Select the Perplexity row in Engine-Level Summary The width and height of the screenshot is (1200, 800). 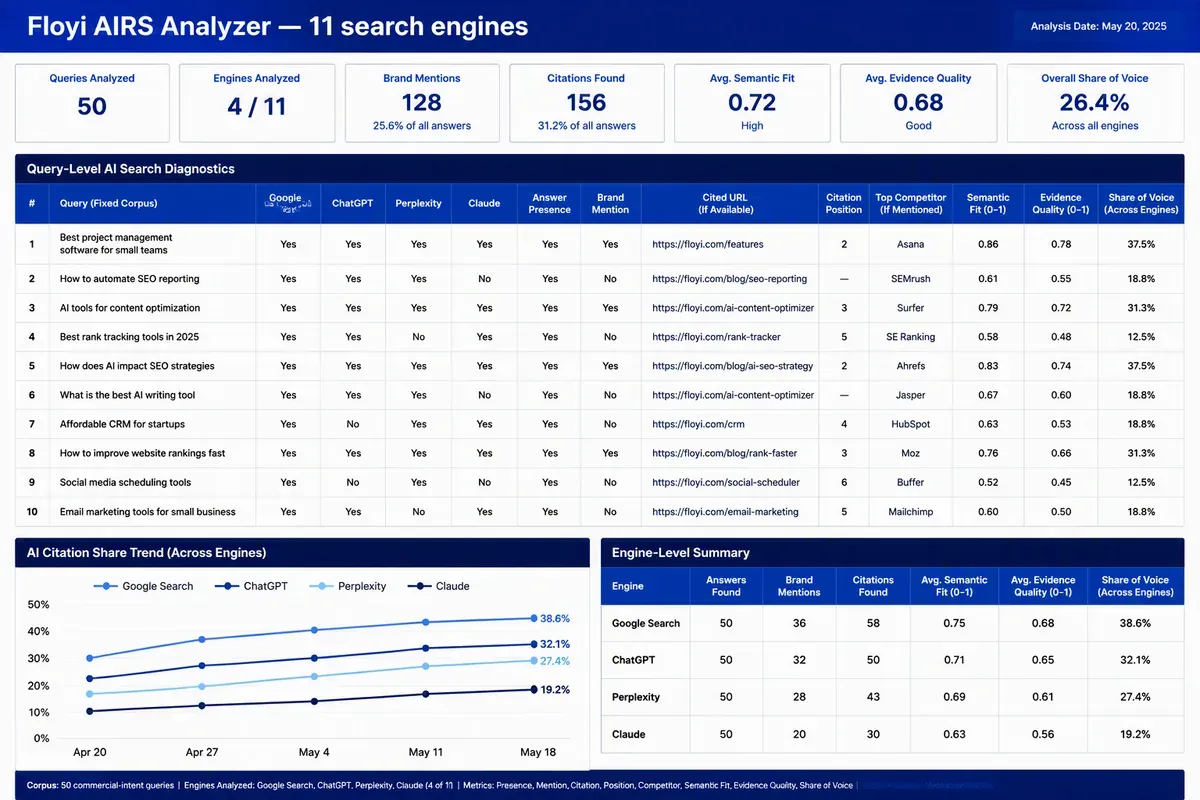tap(892, 697)
